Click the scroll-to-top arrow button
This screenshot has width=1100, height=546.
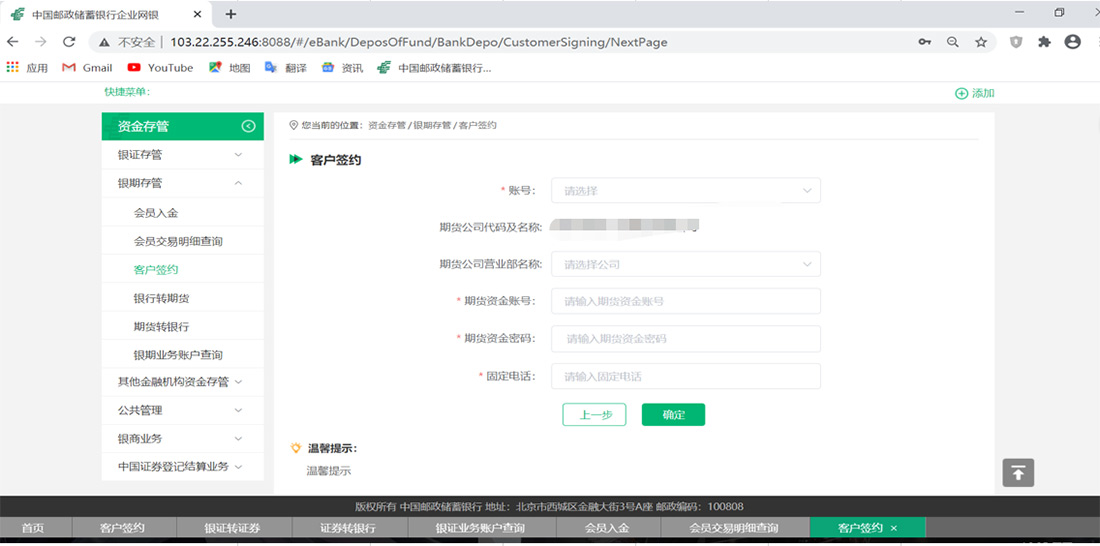coord(1018,473)
